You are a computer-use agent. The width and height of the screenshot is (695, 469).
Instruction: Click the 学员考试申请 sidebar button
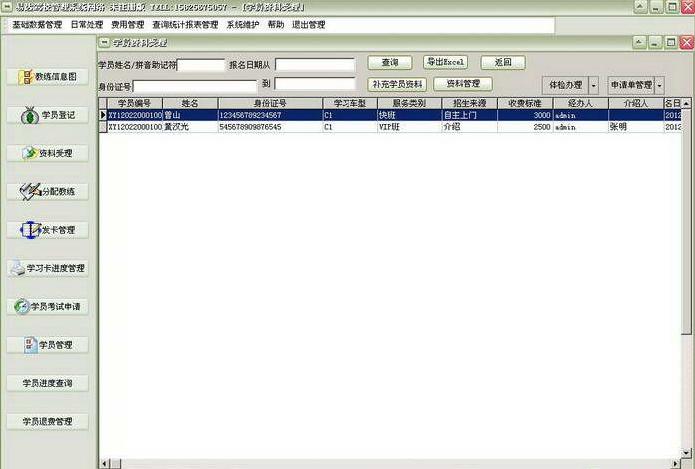[48, 306]
